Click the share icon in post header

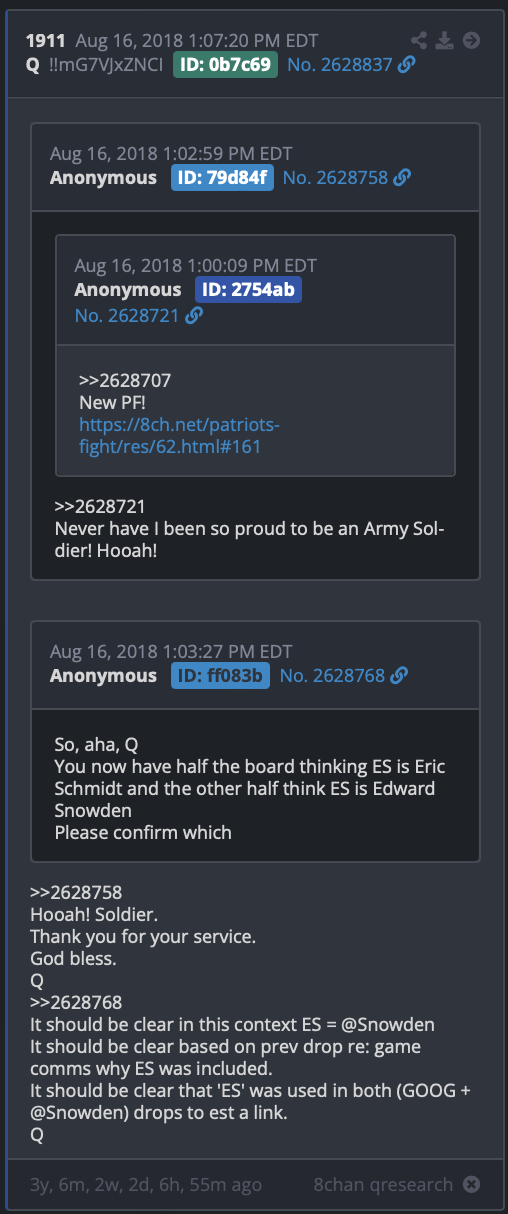click(420, 41)
